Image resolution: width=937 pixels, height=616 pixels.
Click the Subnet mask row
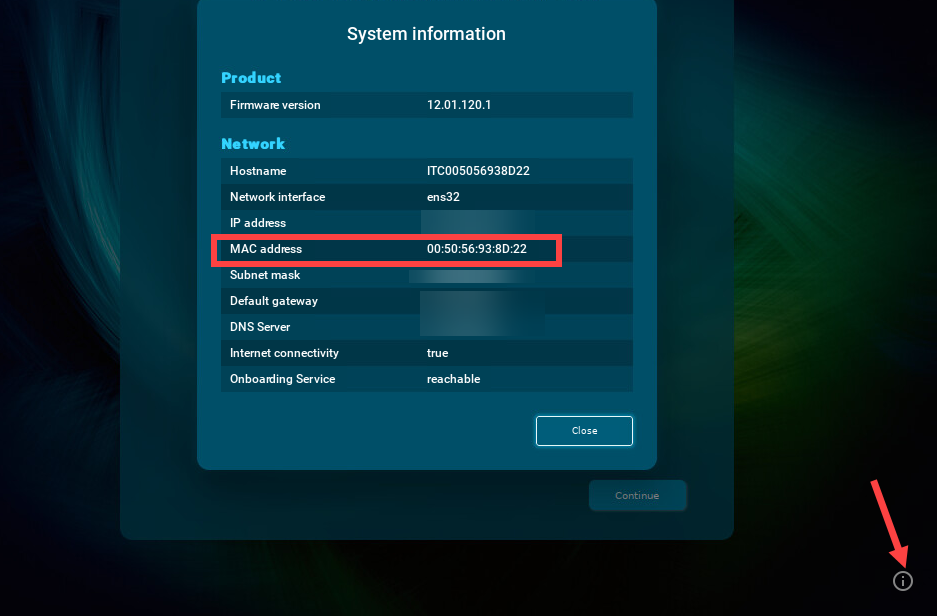point(426,275)
